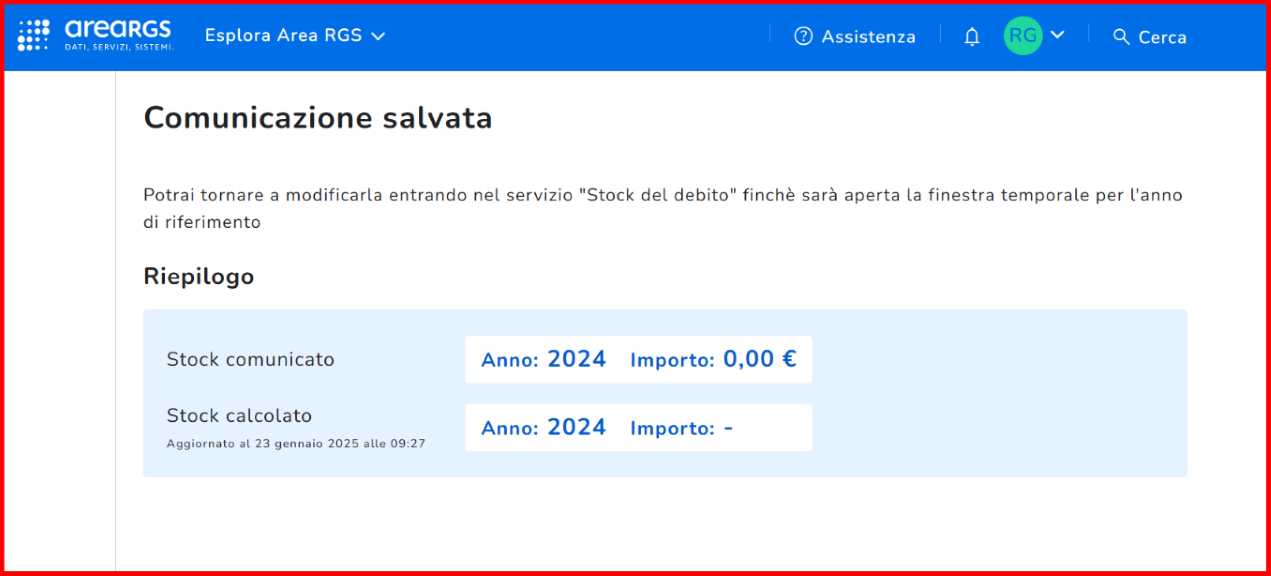The height and width of the screenshot is (576, 1271).
Task: Click the Assistenza question mark icon
Action: click(803, 36)
